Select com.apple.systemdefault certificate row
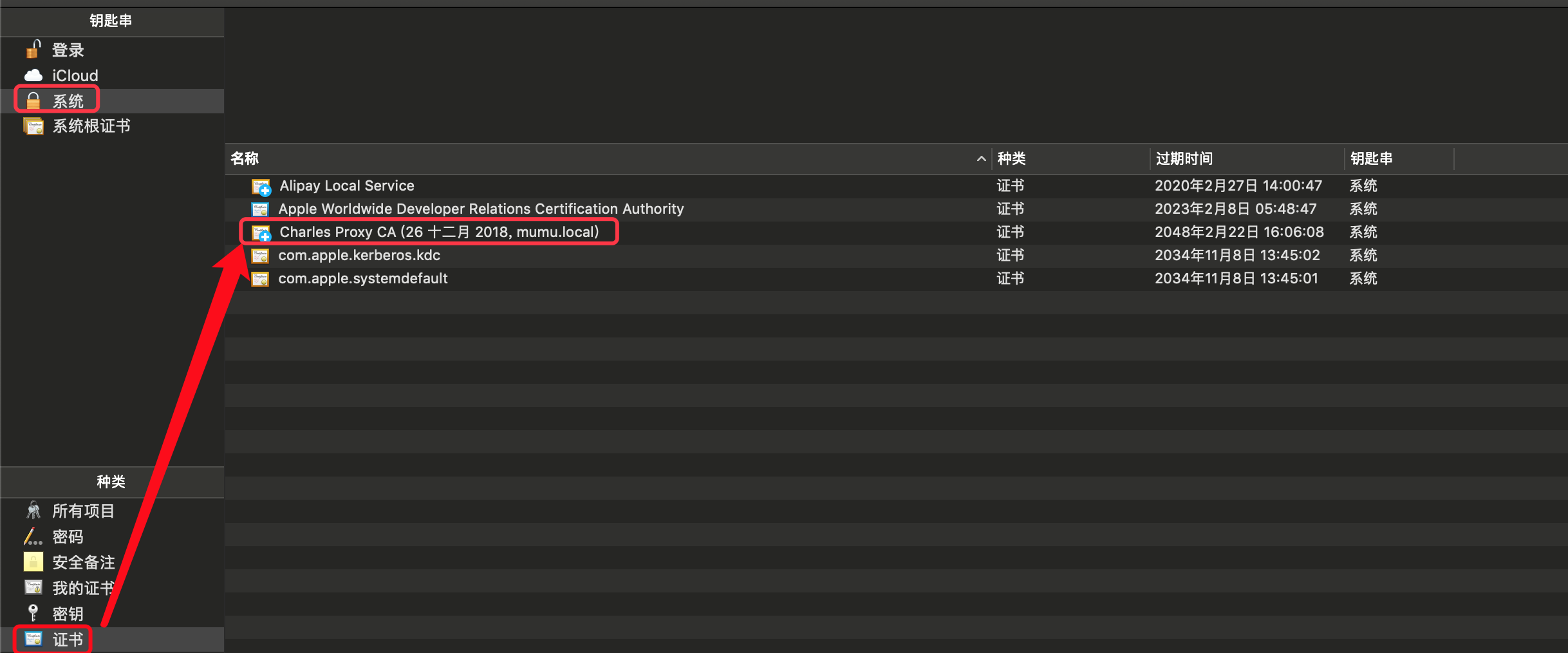The height and width of the screenshot is (653, 1568). (896, 279)
